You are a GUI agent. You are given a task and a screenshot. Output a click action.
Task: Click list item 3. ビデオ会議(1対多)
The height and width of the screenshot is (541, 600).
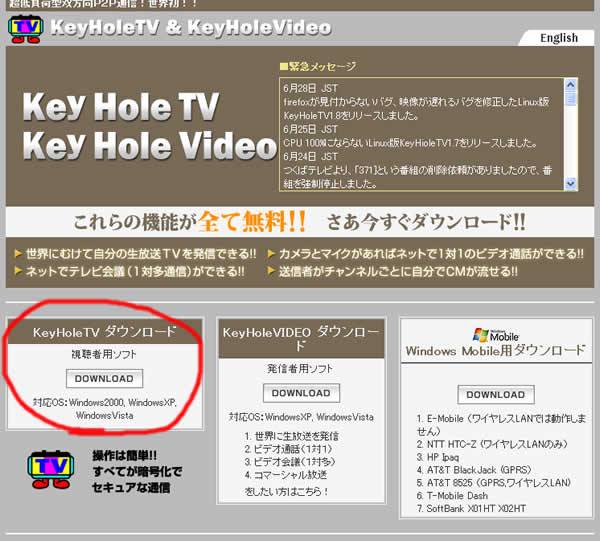pos(290,462)
